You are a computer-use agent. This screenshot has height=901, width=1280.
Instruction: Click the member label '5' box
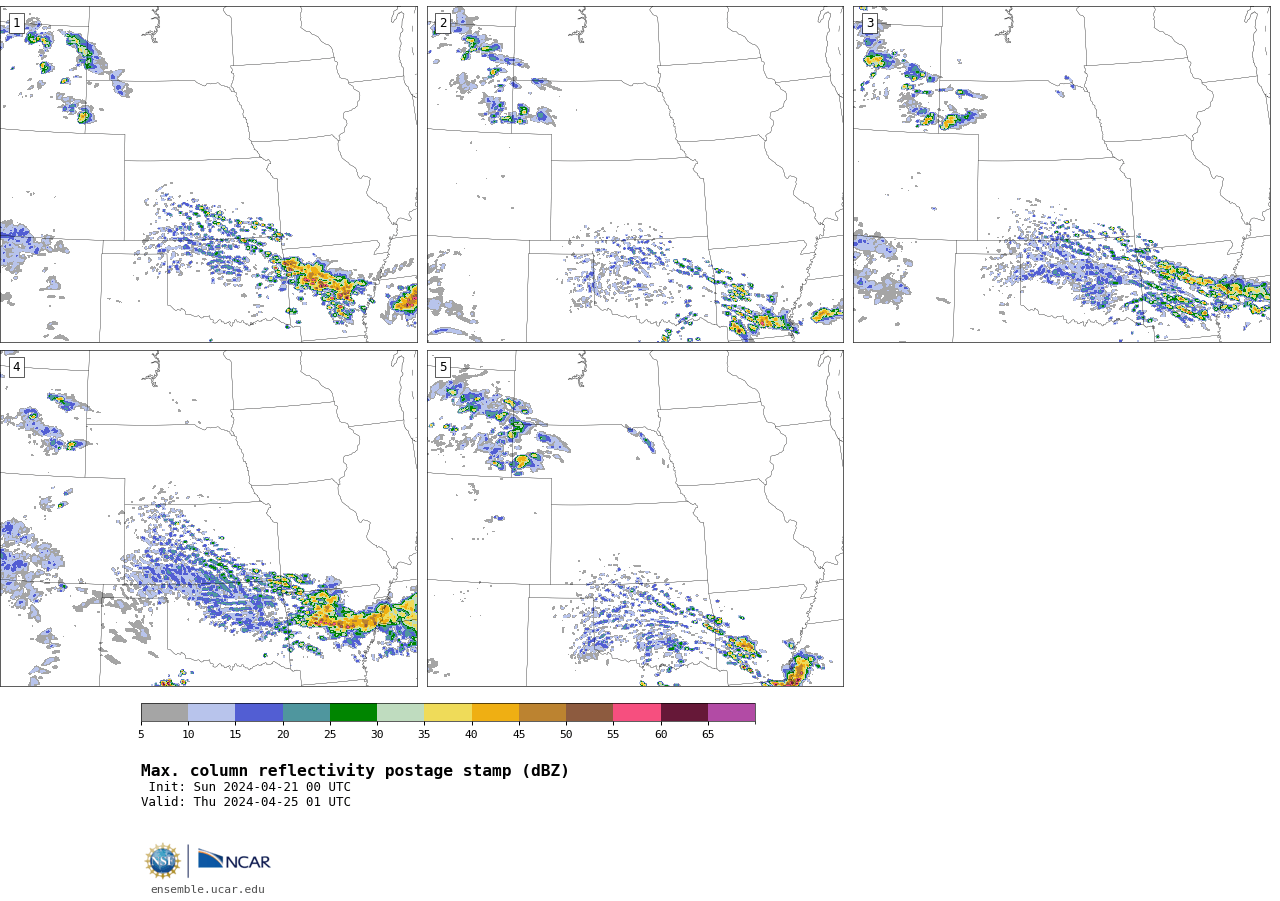(442, 367)
